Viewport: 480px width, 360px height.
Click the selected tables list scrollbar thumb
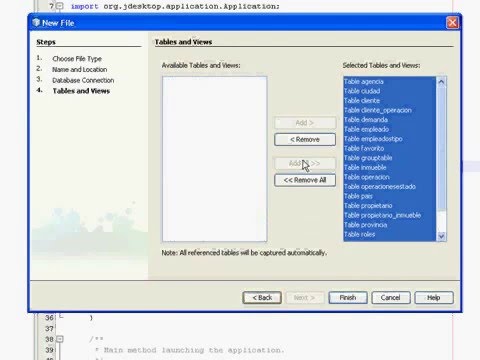(441, 149)
